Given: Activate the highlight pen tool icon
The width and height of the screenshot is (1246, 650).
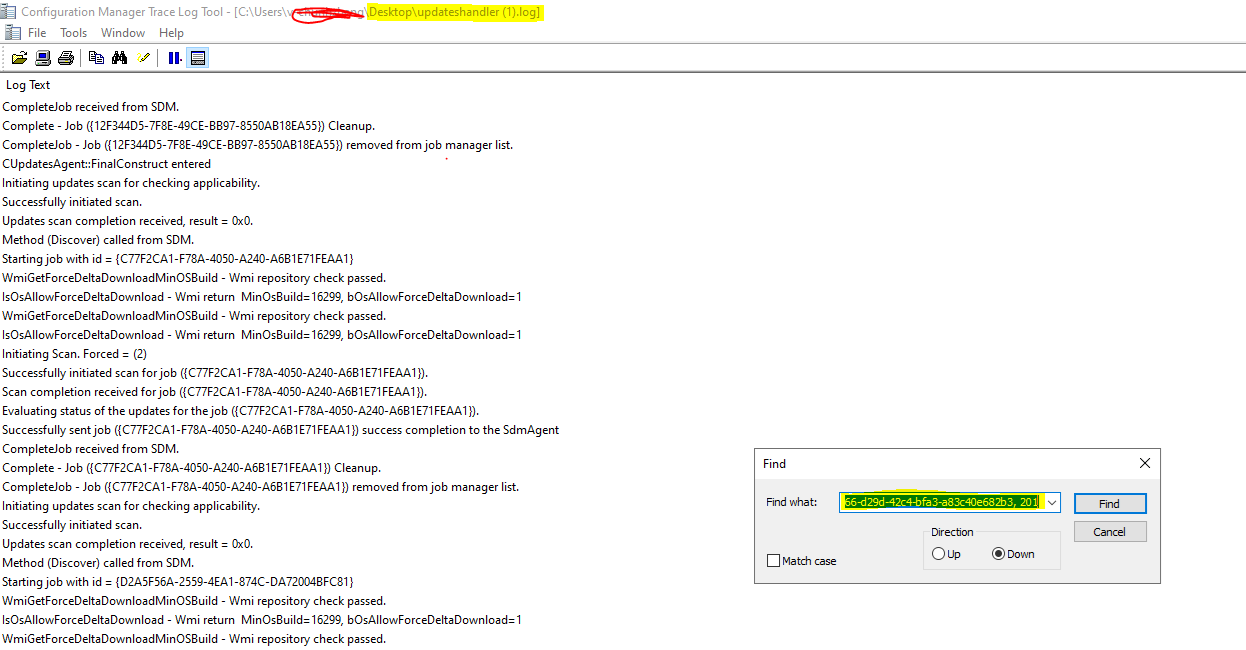Looking at the screenshot, I should (x=143, y=57).
